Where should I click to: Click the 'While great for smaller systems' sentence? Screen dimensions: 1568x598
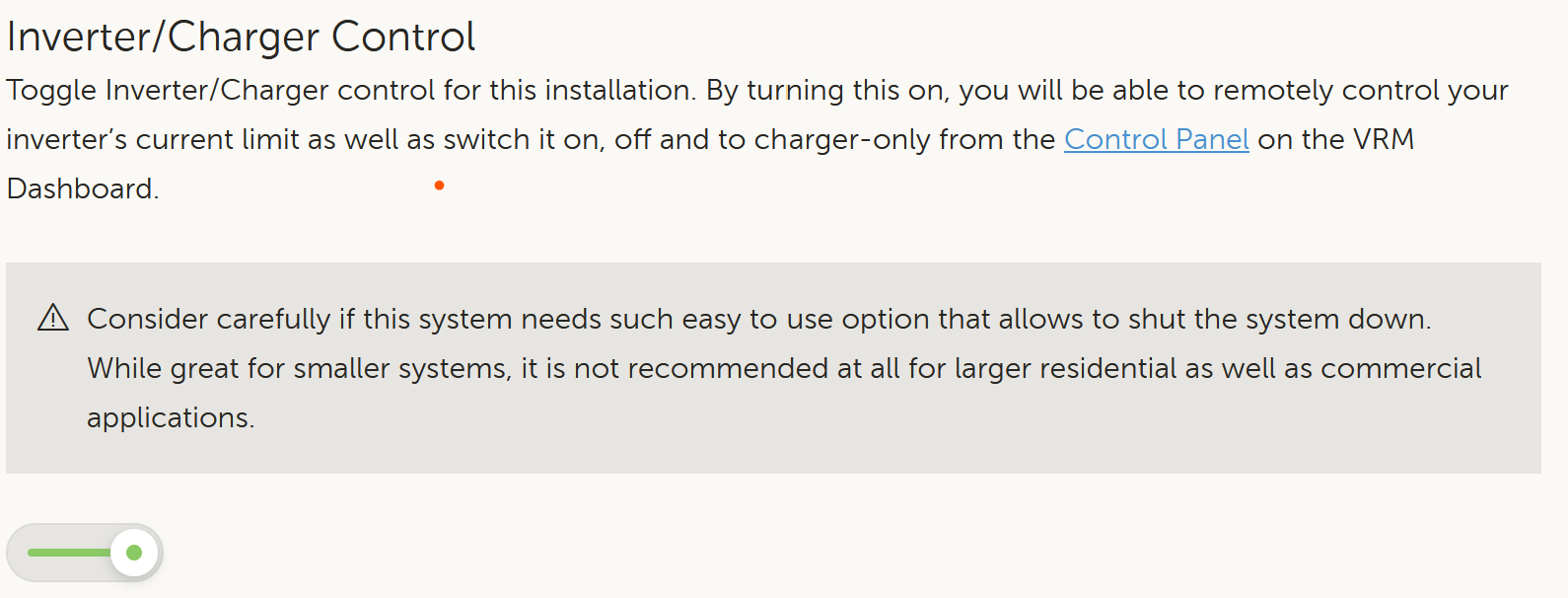(x=784, y=368)
